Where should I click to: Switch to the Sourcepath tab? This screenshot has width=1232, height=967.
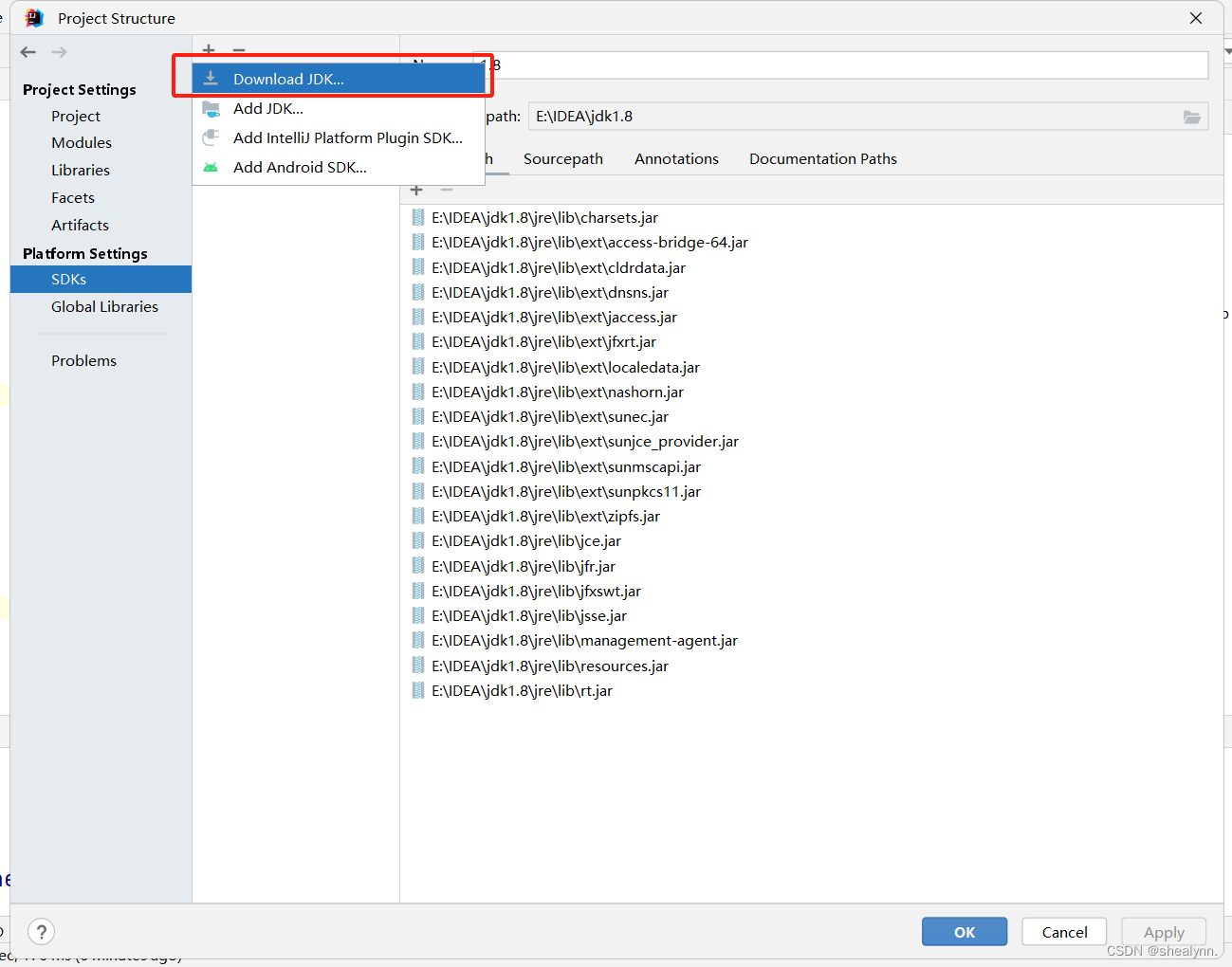(562, 158)
